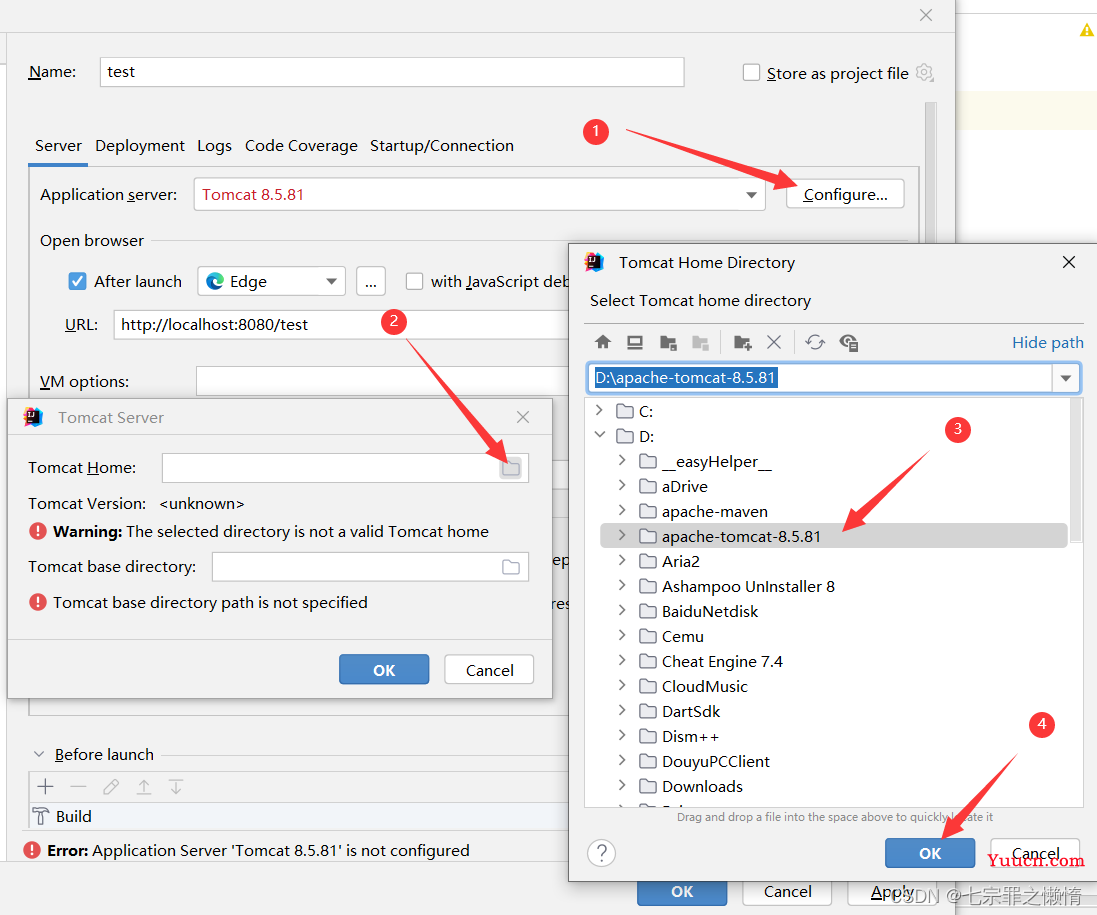Open Store as project file settings gear
1097x915 pixels.
coord(925,72)
